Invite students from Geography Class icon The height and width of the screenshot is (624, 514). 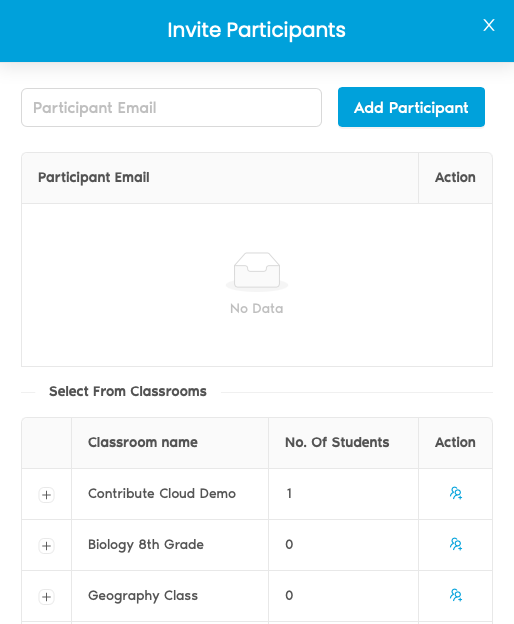coord(456,595)
